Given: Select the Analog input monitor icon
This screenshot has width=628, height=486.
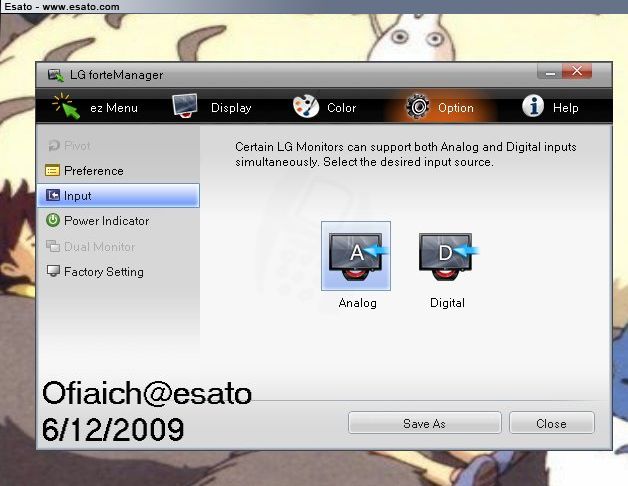Looking at the screenshot, I should (x=356, y=256).
